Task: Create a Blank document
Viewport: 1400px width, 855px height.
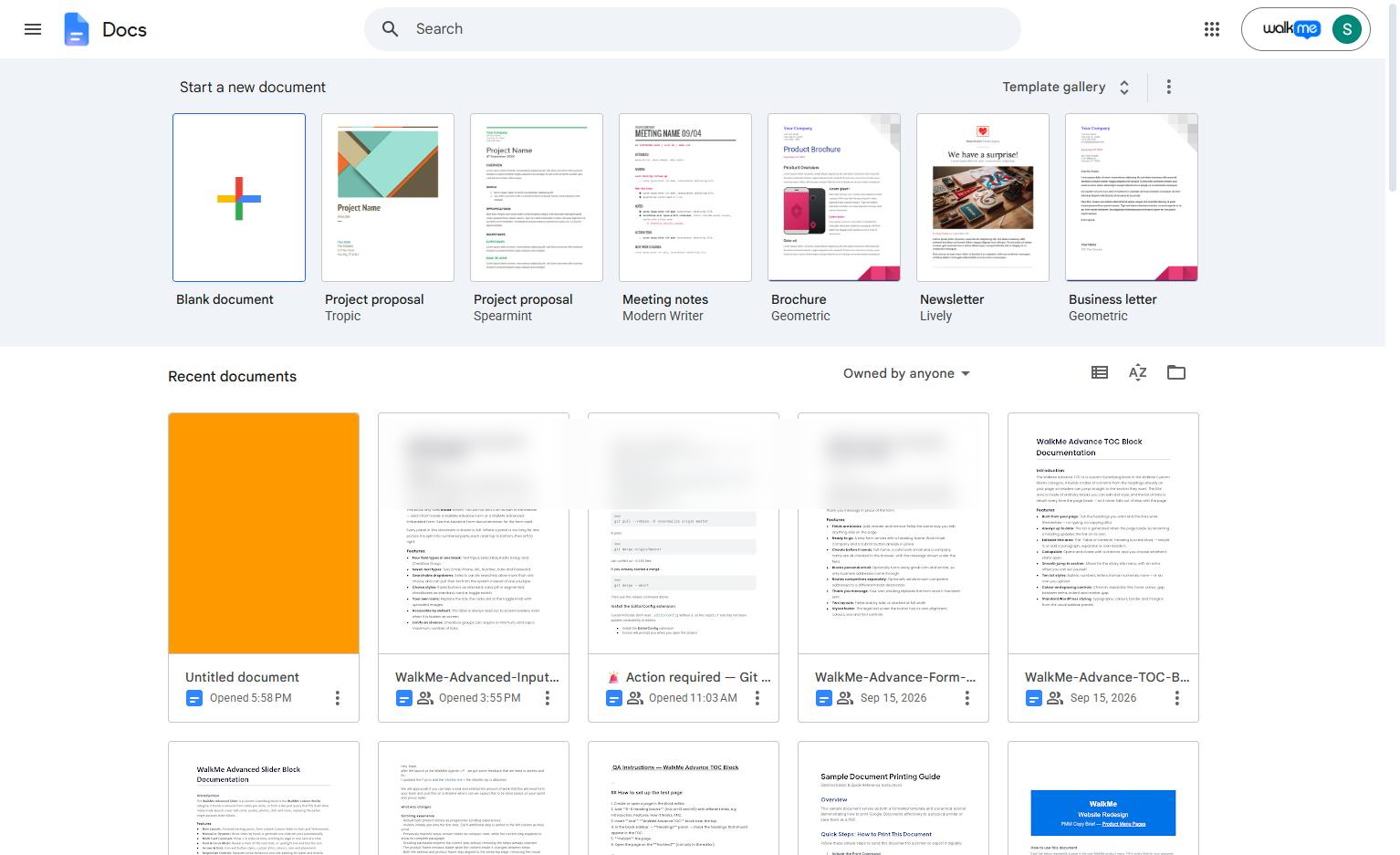Action: tap(239, 197)
